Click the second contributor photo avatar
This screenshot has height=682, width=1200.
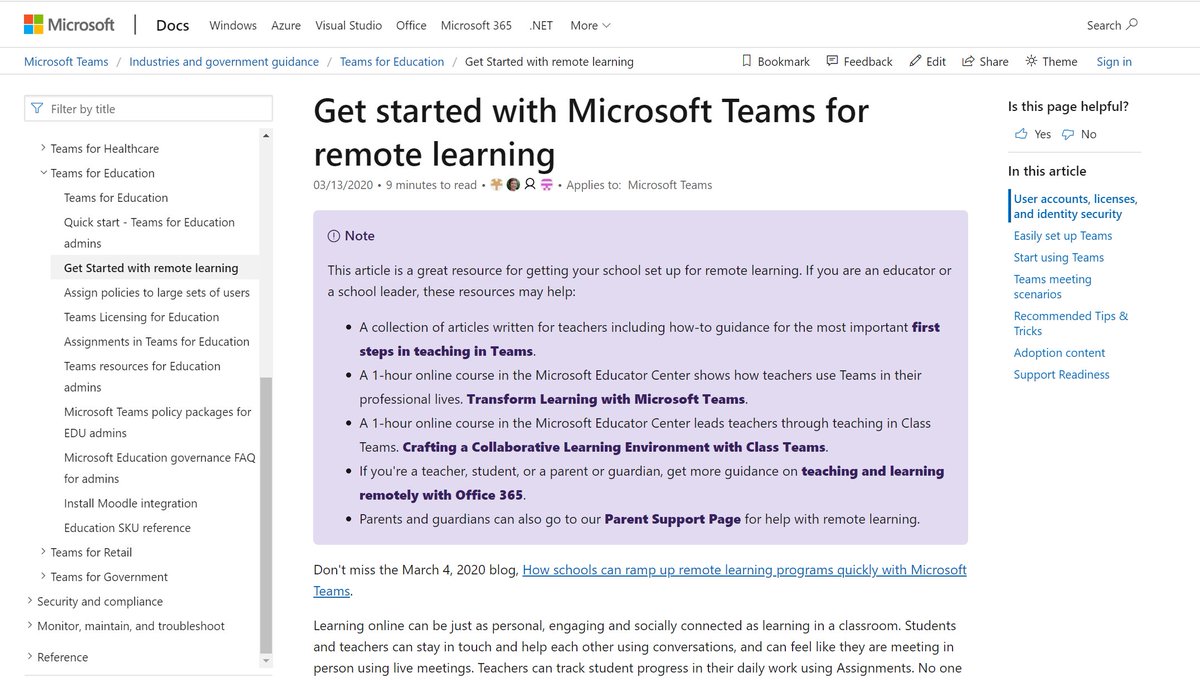tap(513, 184)
